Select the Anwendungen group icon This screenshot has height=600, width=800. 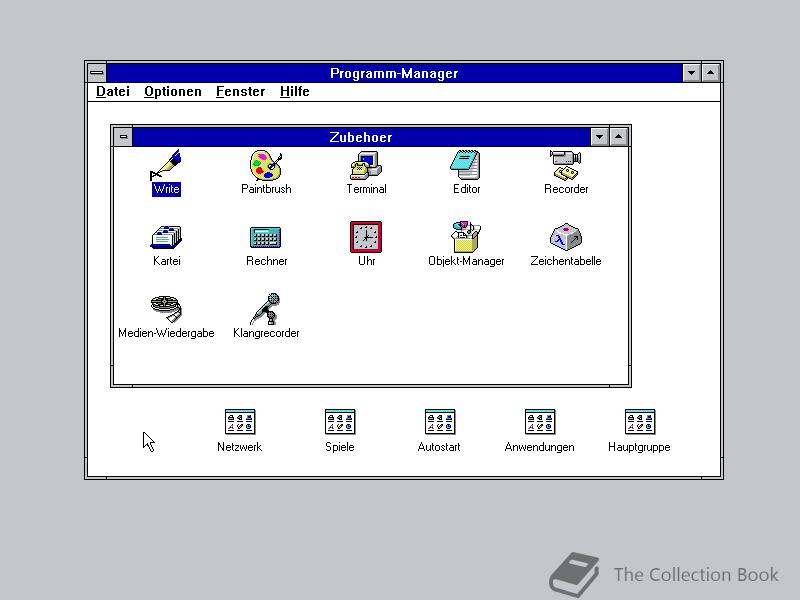[540, 422]
